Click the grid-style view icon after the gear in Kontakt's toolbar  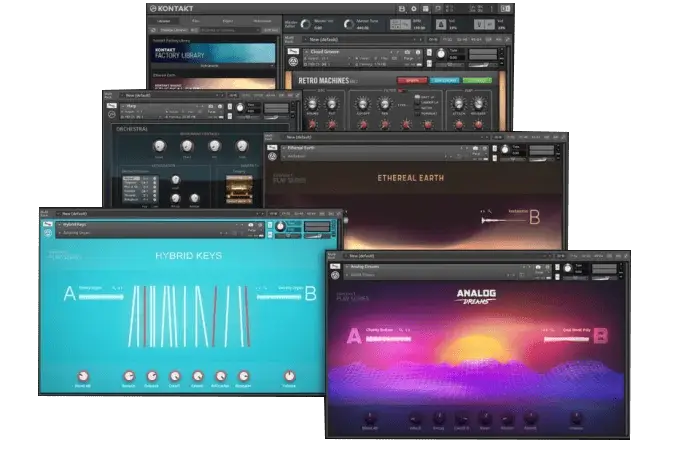(x=426, y=8)
